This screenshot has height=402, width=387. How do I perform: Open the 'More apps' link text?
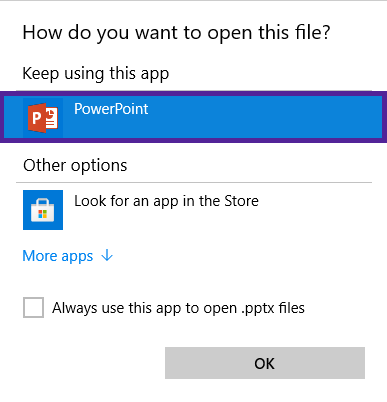click(x=58, y=256)
